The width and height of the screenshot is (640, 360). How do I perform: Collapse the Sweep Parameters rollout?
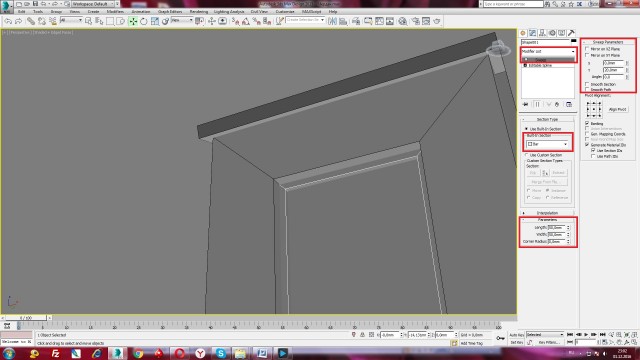608,42
